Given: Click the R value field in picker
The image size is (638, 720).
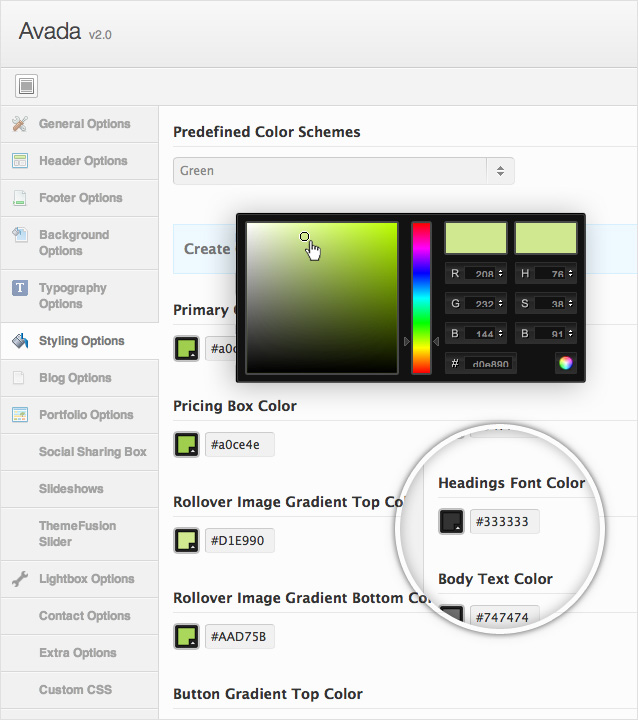Looking at the screenshot, I should tap(480, 273).
